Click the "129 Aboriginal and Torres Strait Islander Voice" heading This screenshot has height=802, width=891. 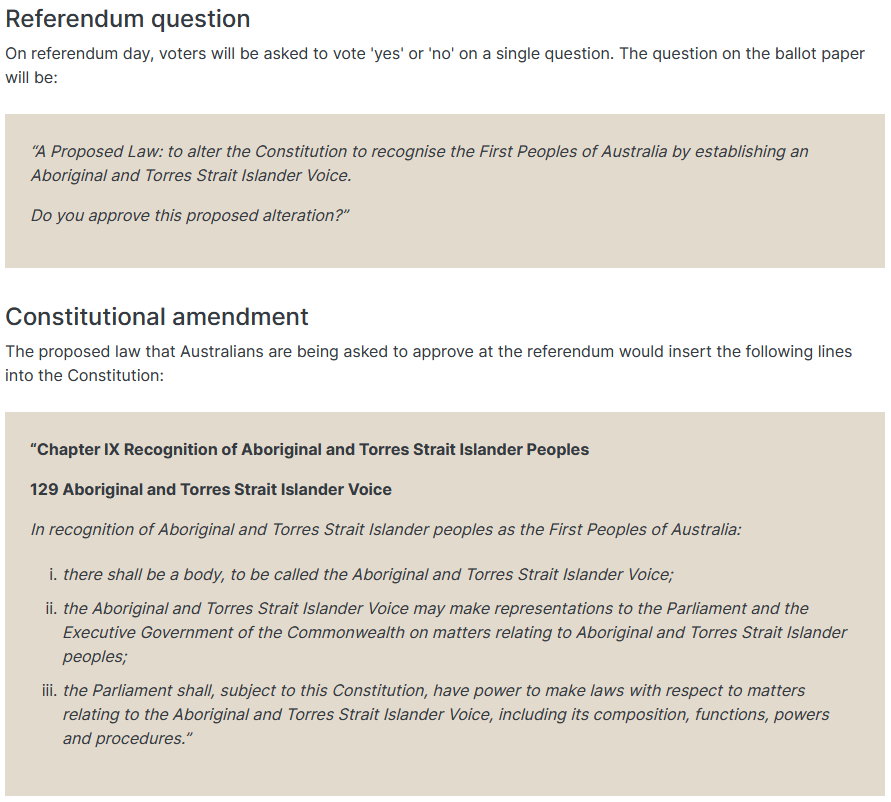tap(211, 490)
